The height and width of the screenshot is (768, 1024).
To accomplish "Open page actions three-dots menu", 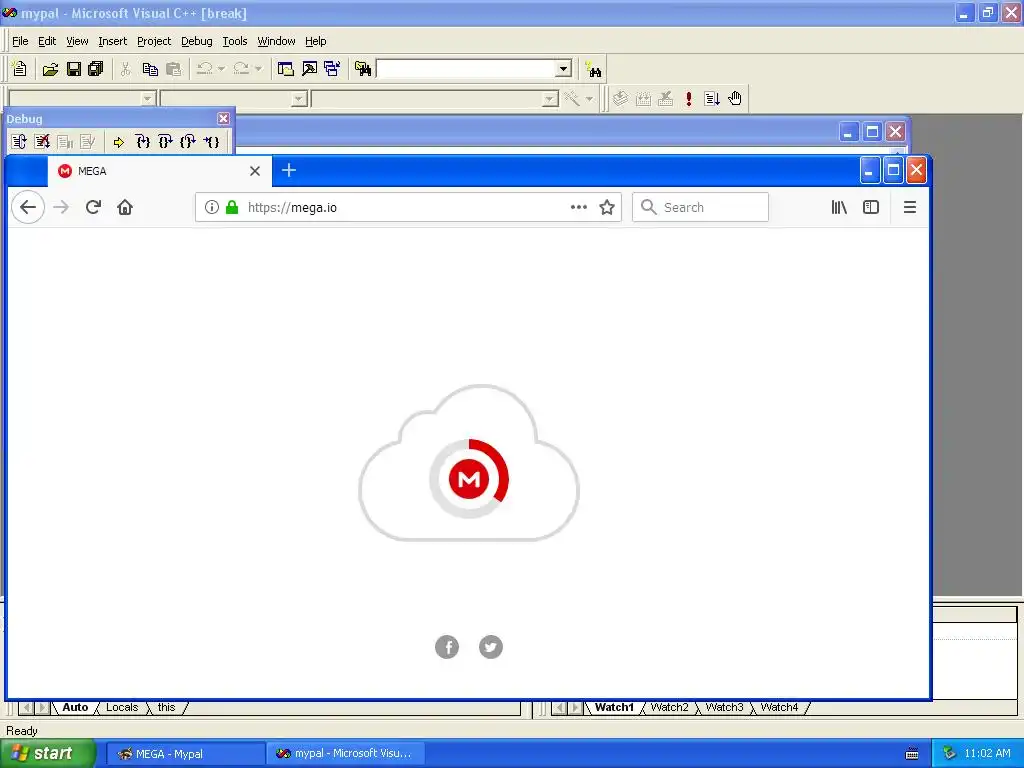I will click(x=579, y=207).
